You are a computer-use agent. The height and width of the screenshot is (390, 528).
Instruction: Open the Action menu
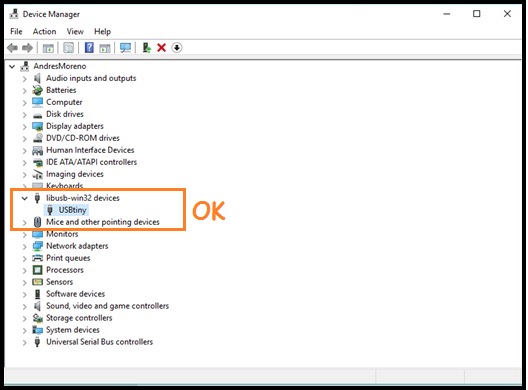point(44,32)
